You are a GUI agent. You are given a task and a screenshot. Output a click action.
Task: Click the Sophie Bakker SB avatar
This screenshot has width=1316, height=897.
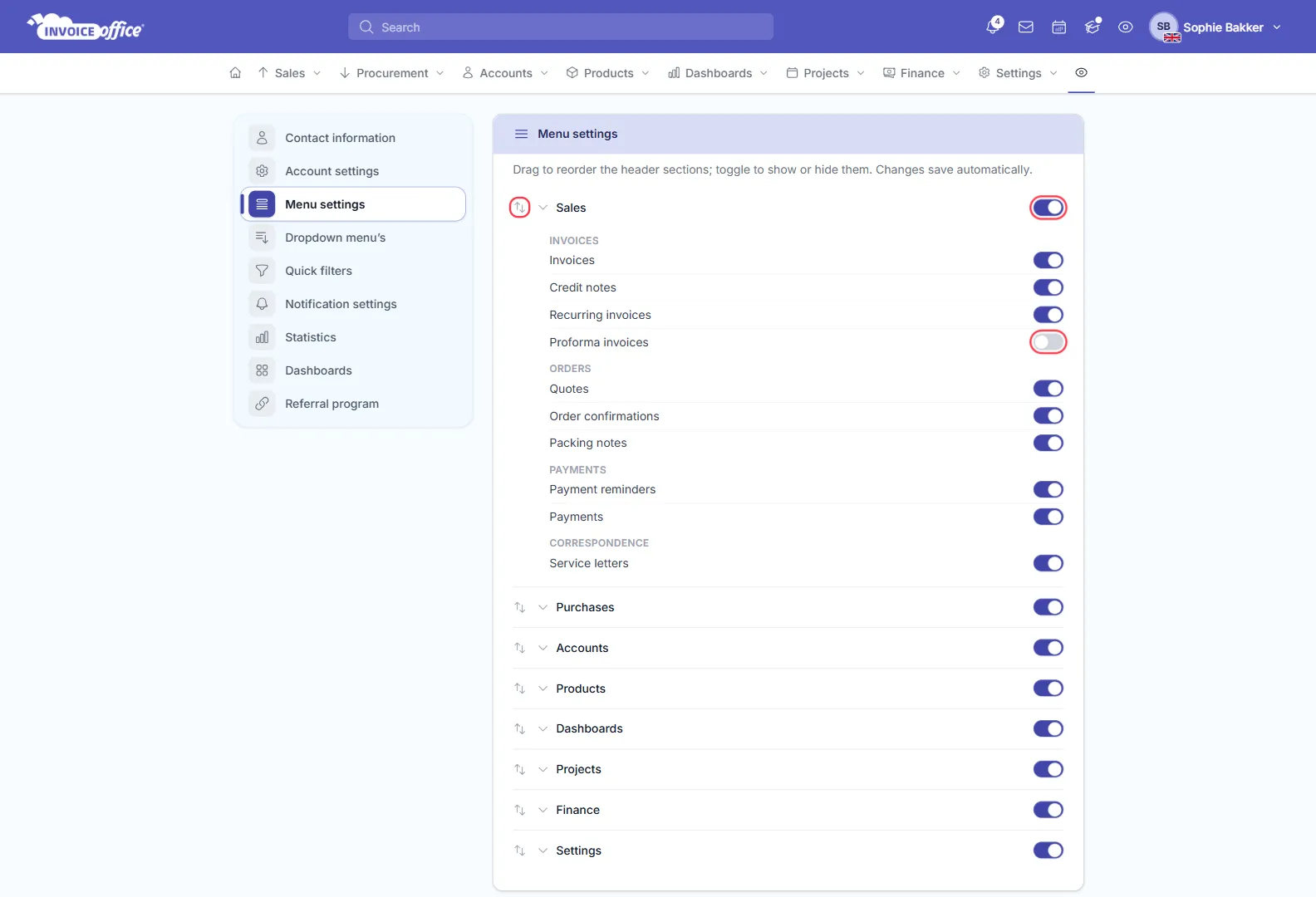(x=1164, y=27)
